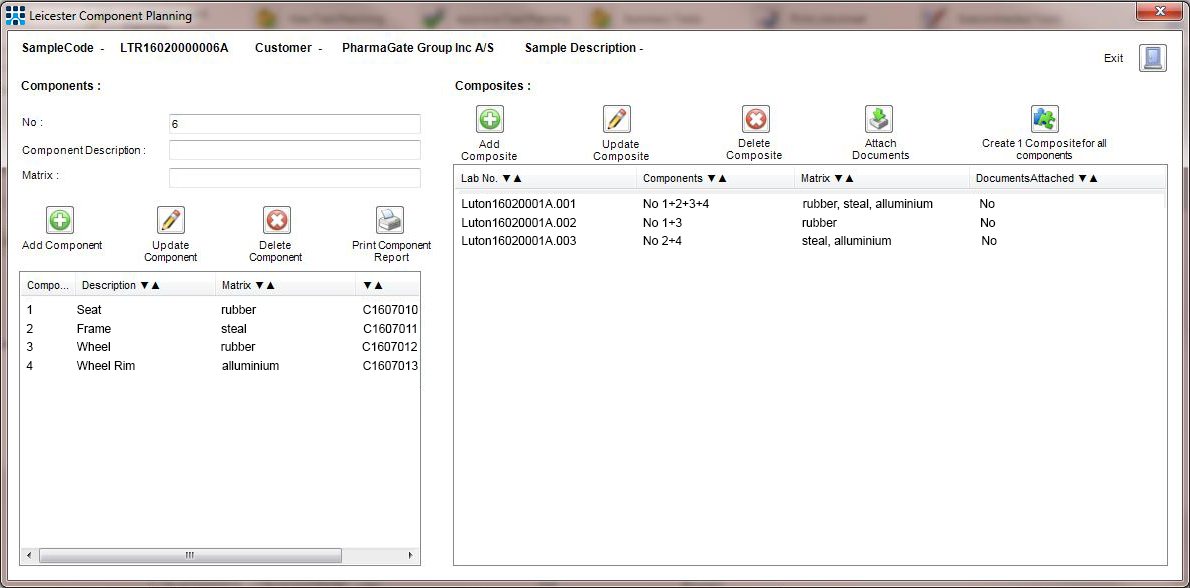Click the components list horizontal scrollbar
The width and height of the screenshot is (1190, 588).
pyautogui.click(x=188, y=555)
